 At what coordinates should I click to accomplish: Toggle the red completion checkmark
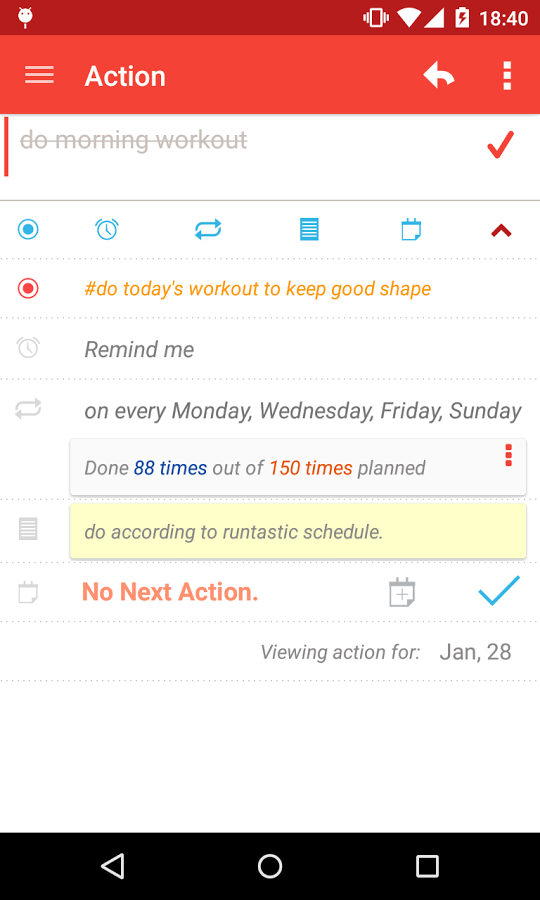tap(500, 144)
